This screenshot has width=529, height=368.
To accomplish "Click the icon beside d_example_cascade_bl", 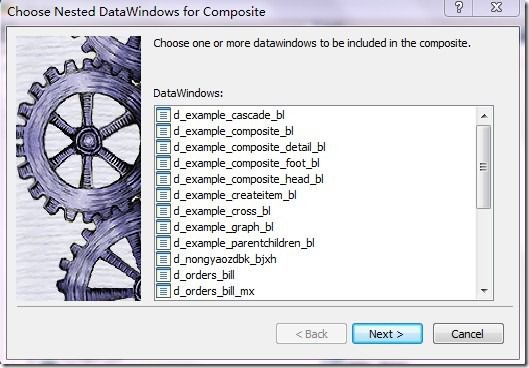I will click(x=163, y=115).
